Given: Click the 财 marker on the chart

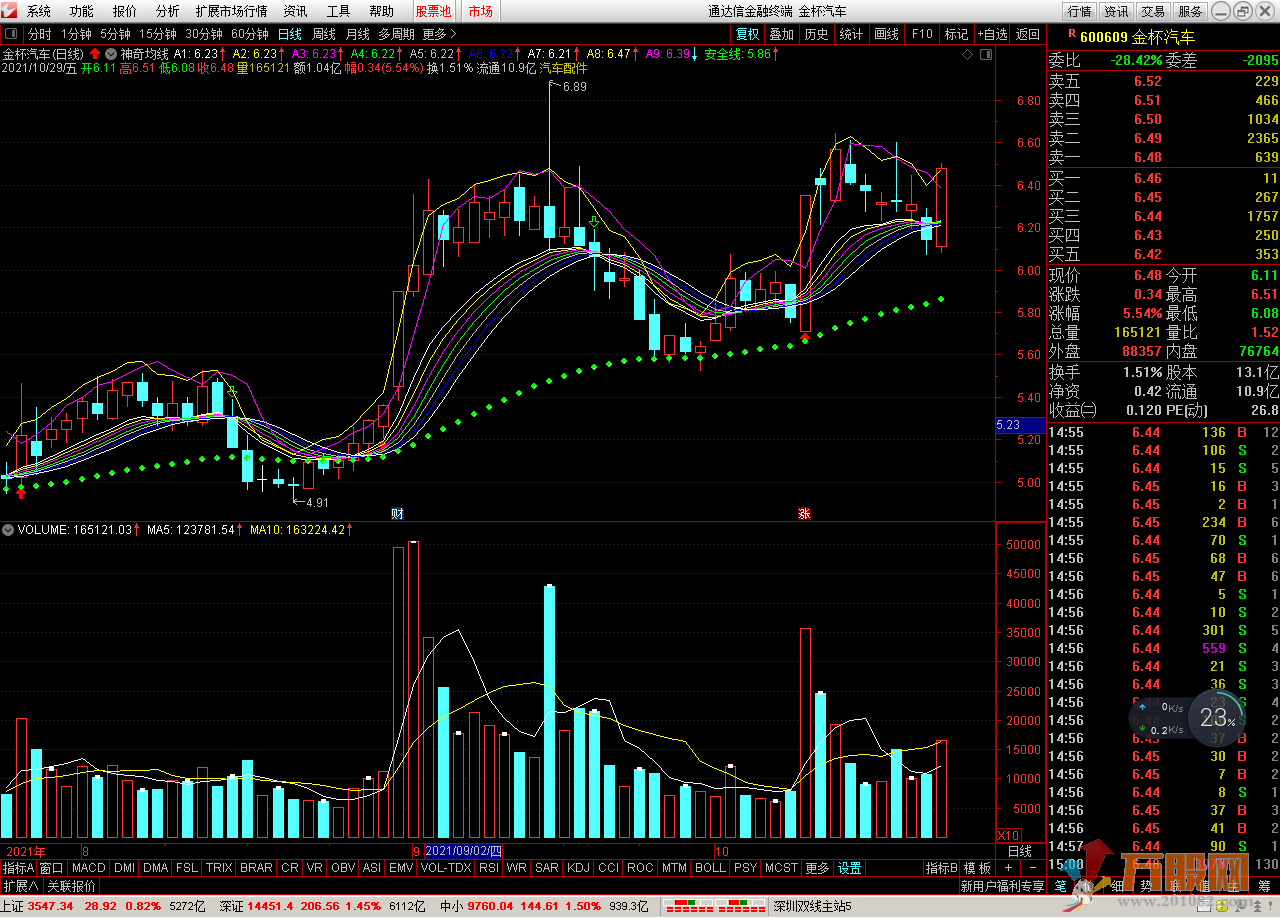Looking at the screenshot, I should (x=397, y=513).
